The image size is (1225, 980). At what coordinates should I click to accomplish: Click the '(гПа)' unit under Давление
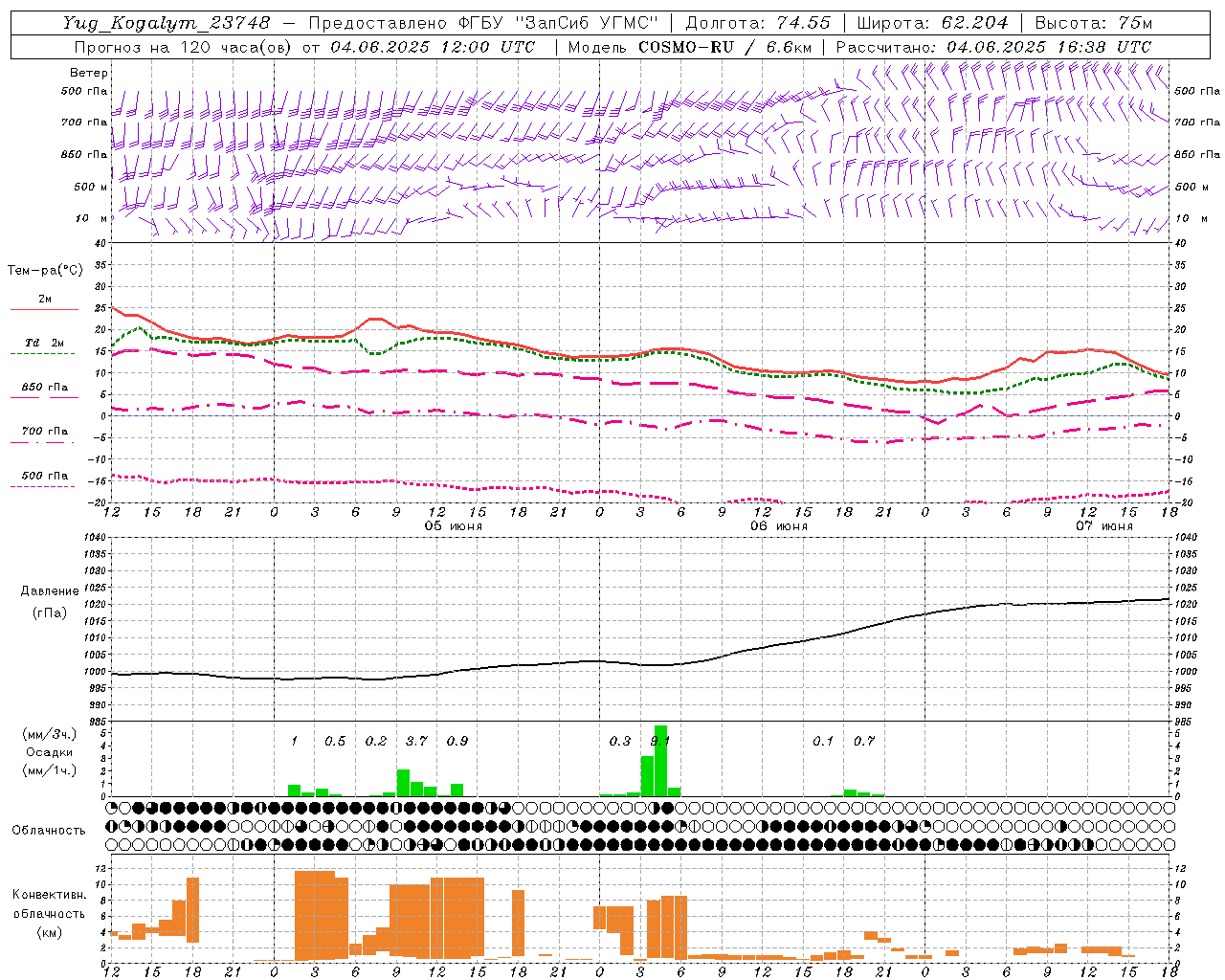tap(49, 612)
